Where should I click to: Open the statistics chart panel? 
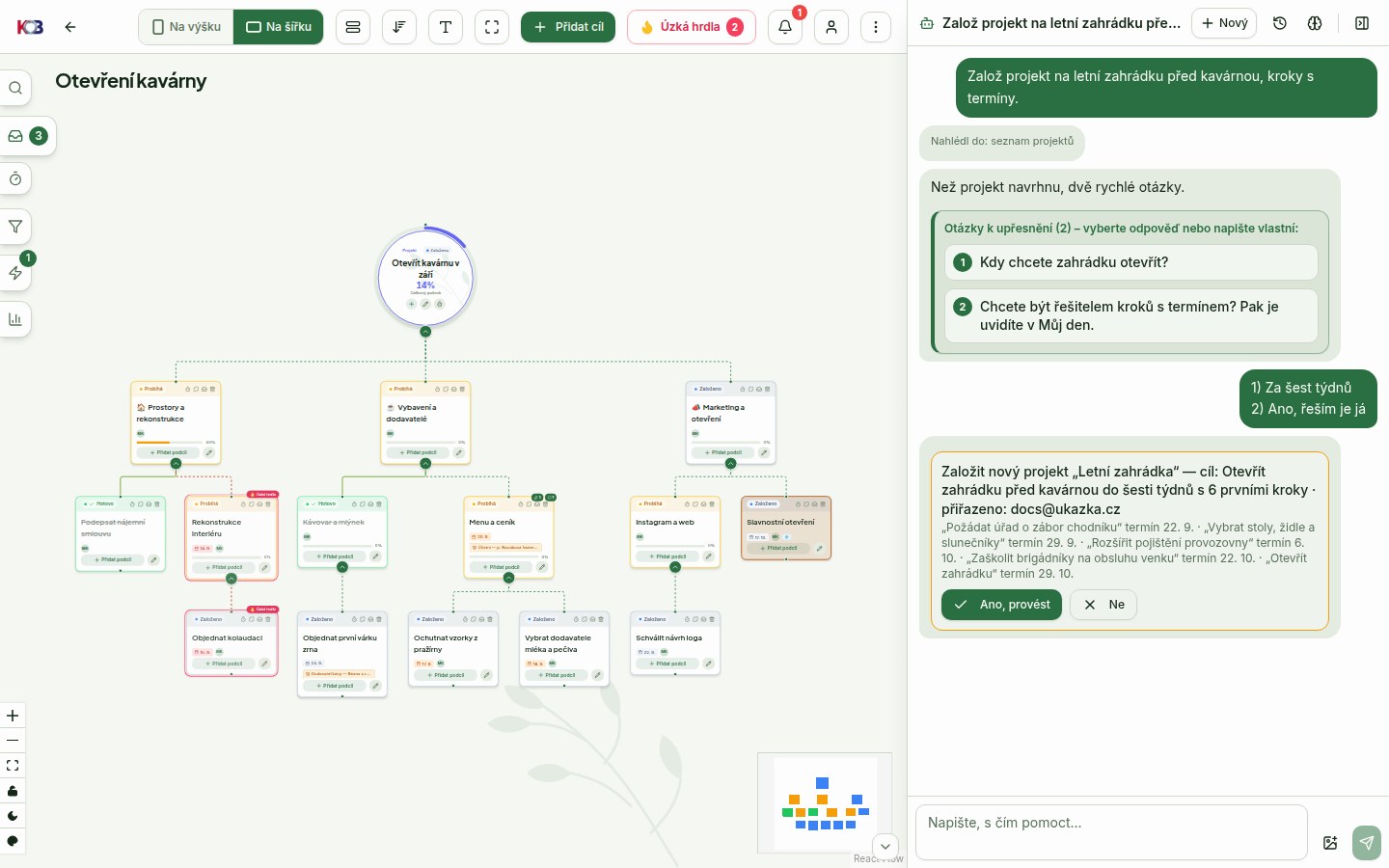(x=15, y=319)
